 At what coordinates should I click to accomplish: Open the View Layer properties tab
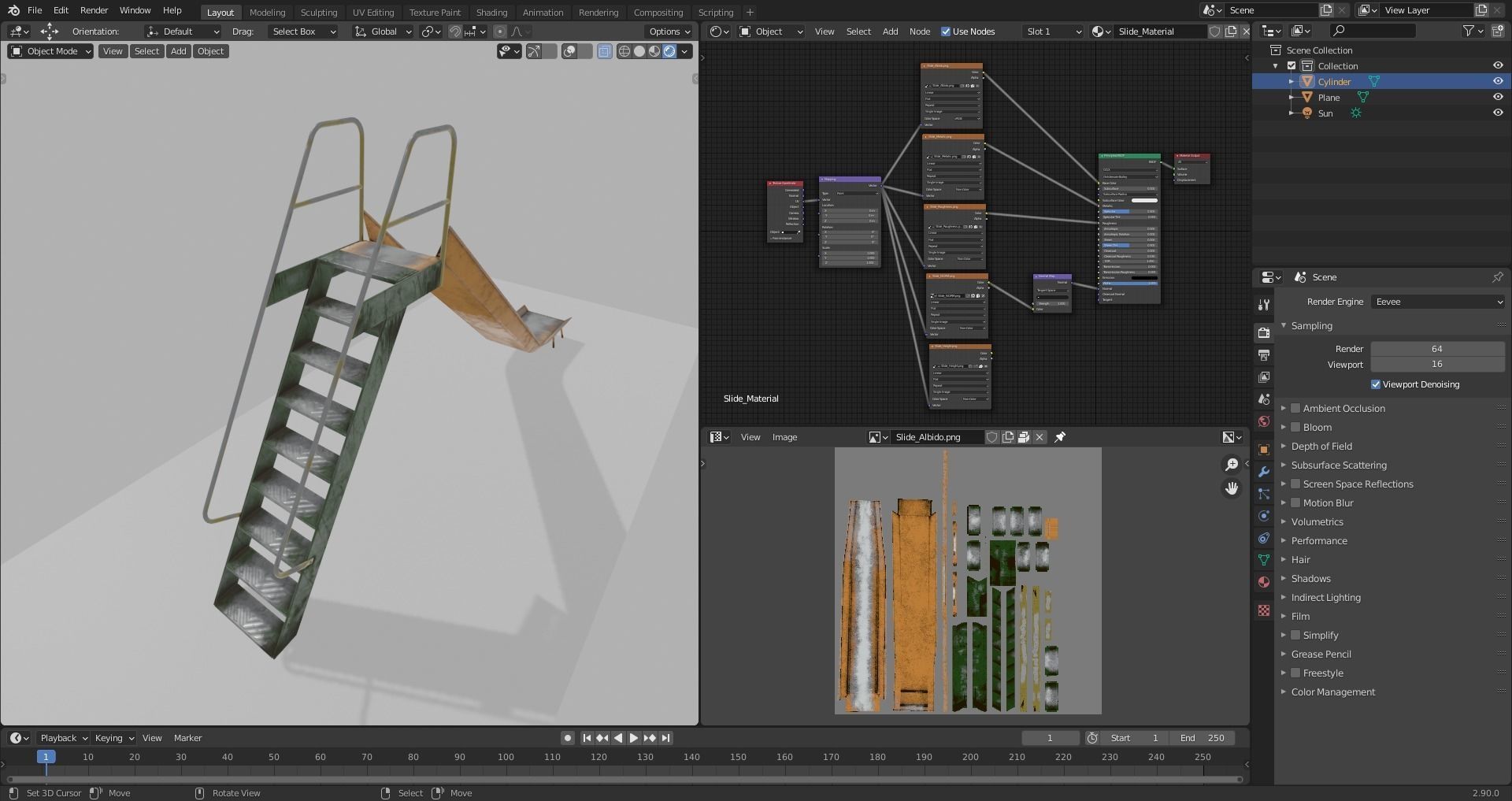tap(1264, 377)
